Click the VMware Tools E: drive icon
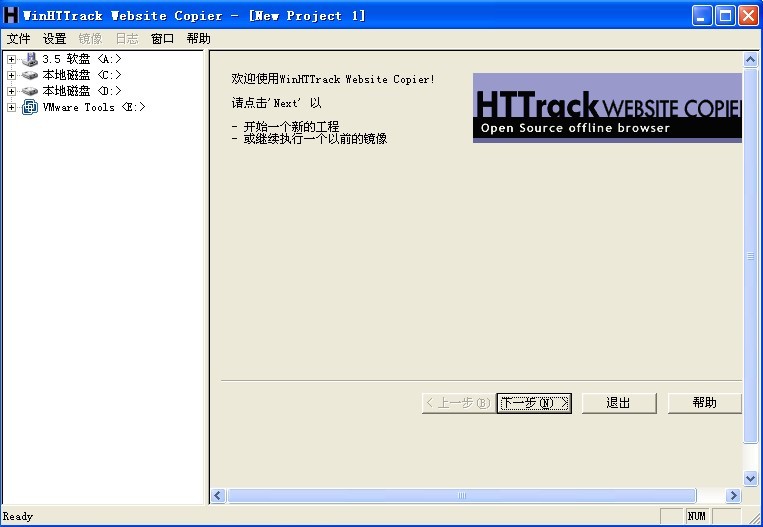This screenshot has height=527, width=763. tap(30, 107)
